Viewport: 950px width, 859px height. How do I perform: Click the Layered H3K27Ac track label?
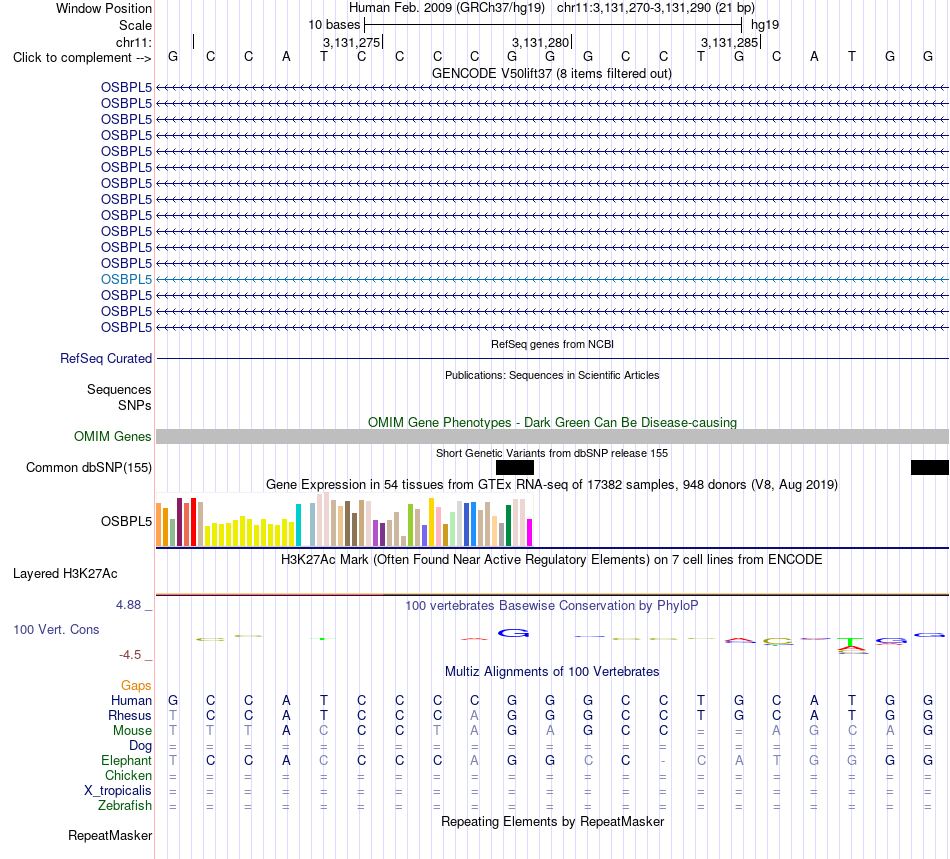point(65,574)
